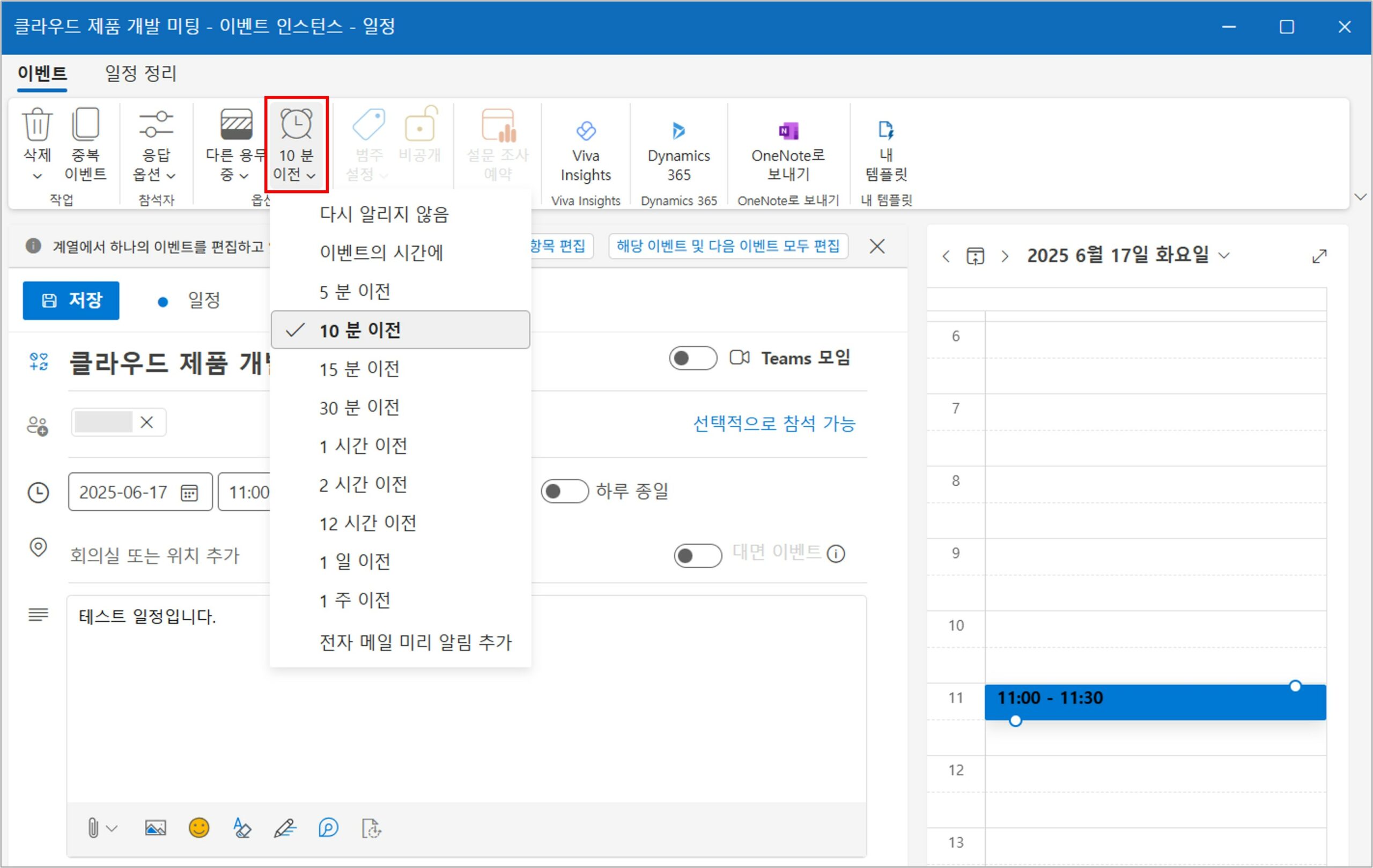Click the blue Save (저장) button
1373x868 pixels.
point(71,300)
